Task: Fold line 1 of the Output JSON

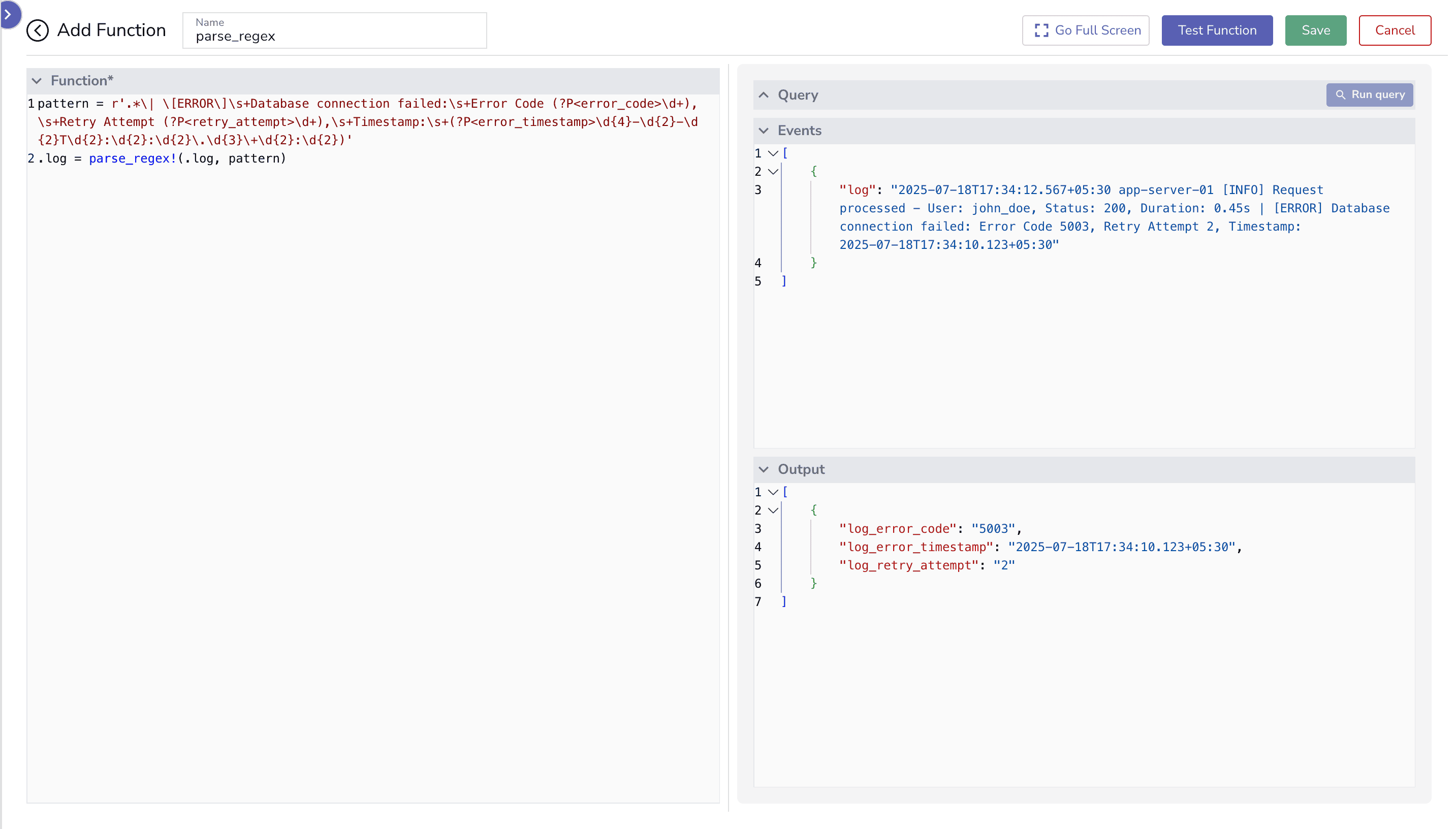Action: pyautogui.click(x=773, y=491)
